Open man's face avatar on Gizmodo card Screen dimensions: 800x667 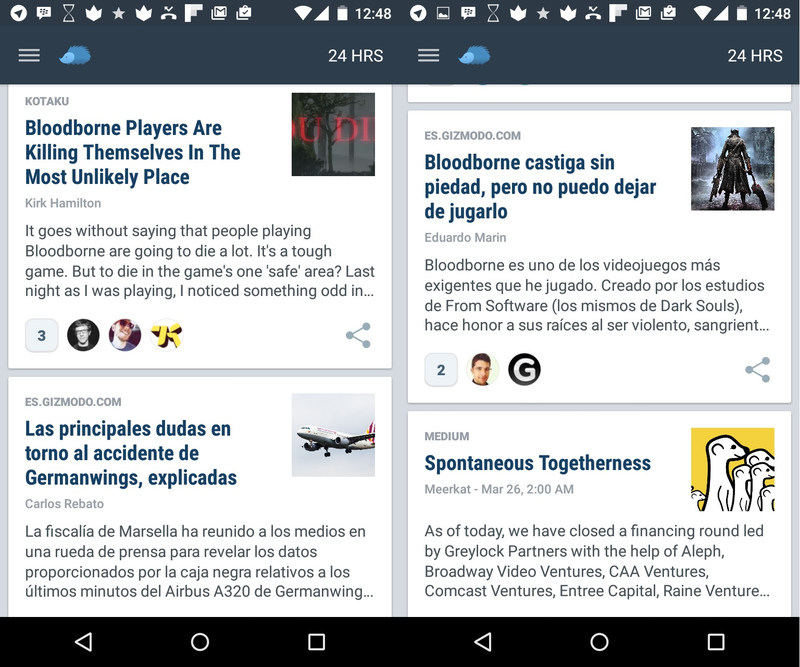coord(483,369)
